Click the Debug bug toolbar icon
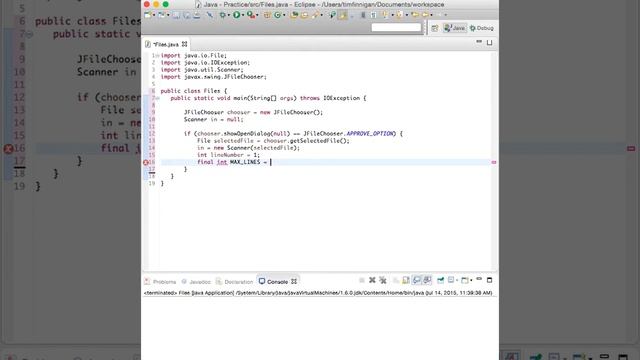The height and width of the screenshot is (360, 640). click(x=222, y=15)
